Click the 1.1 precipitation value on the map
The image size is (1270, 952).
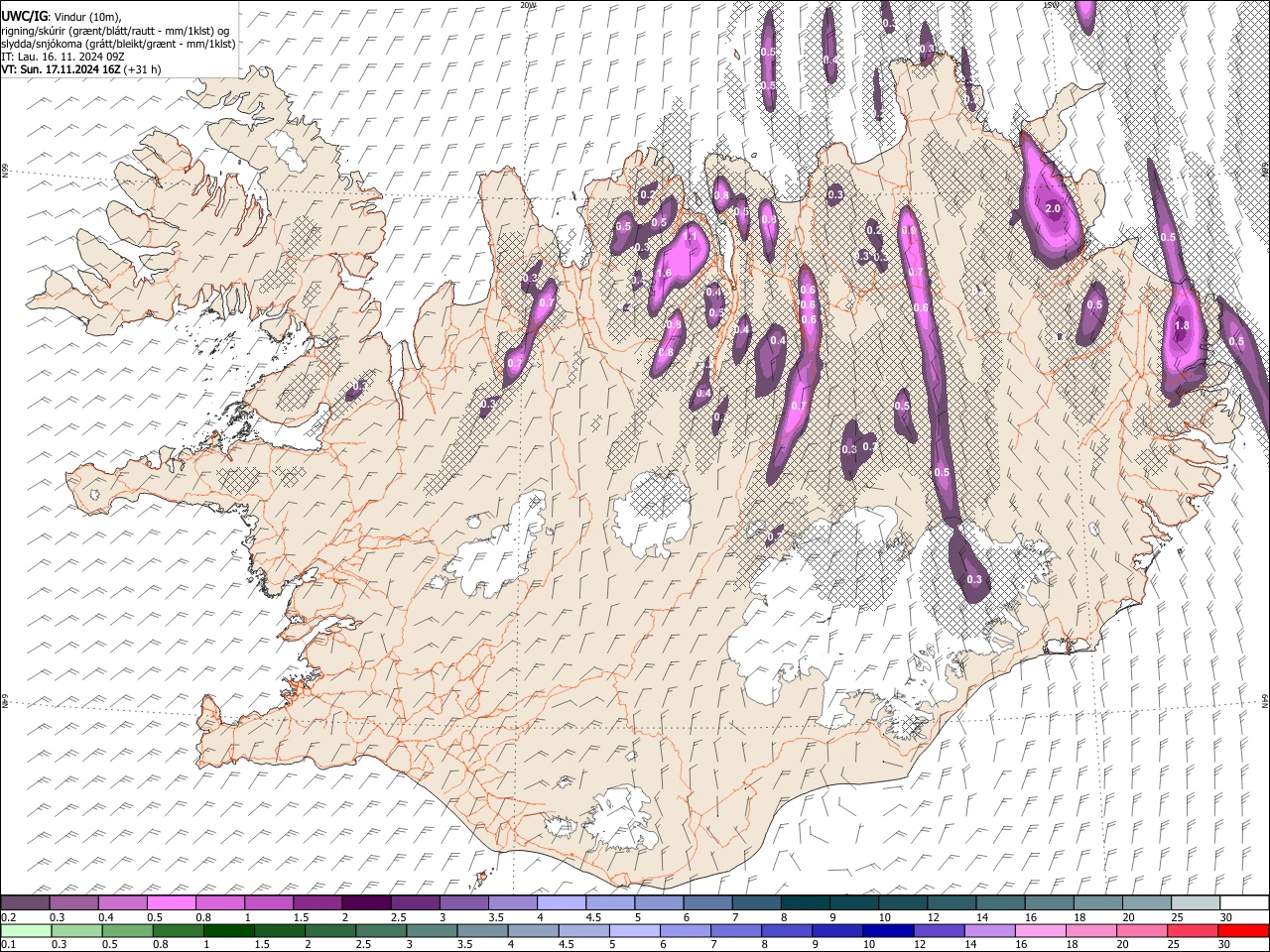tap(690, 238)
